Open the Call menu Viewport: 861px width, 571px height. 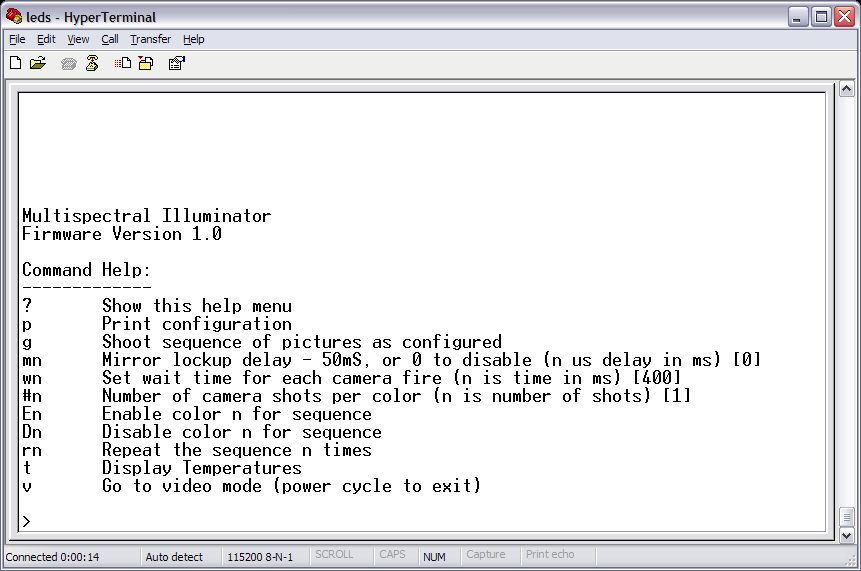[109, 39]
